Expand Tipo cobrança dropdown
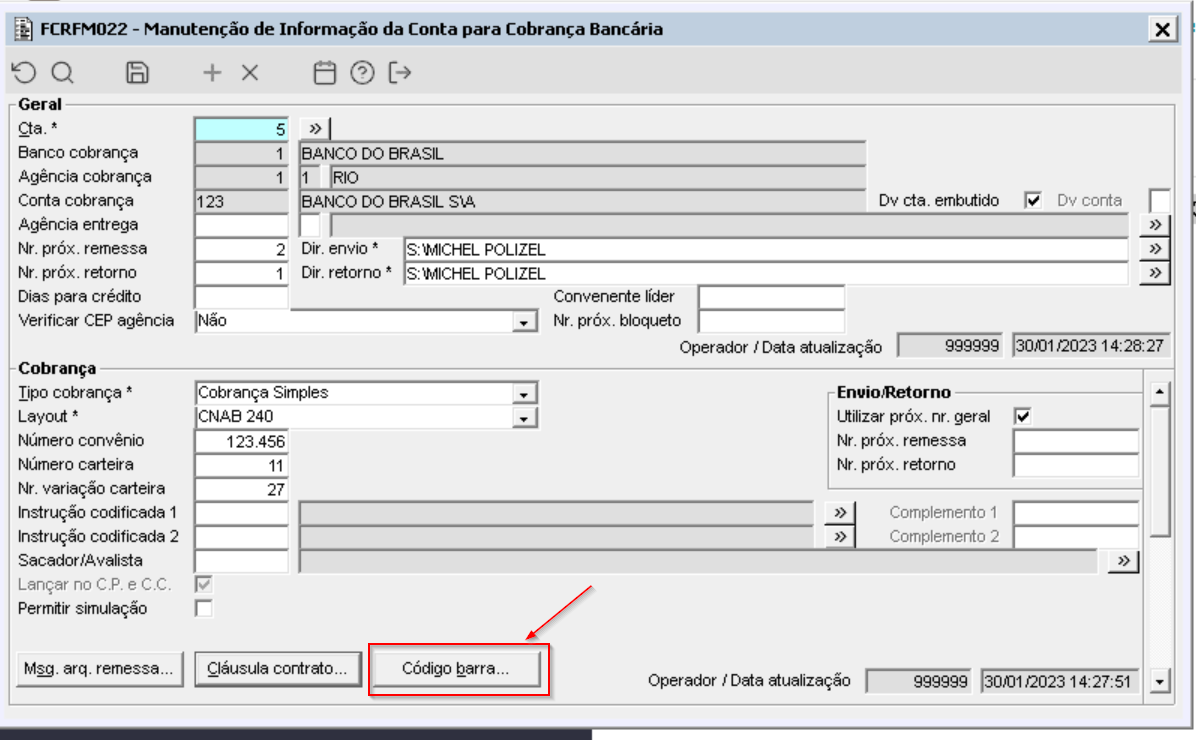 [x=524, y=394]
